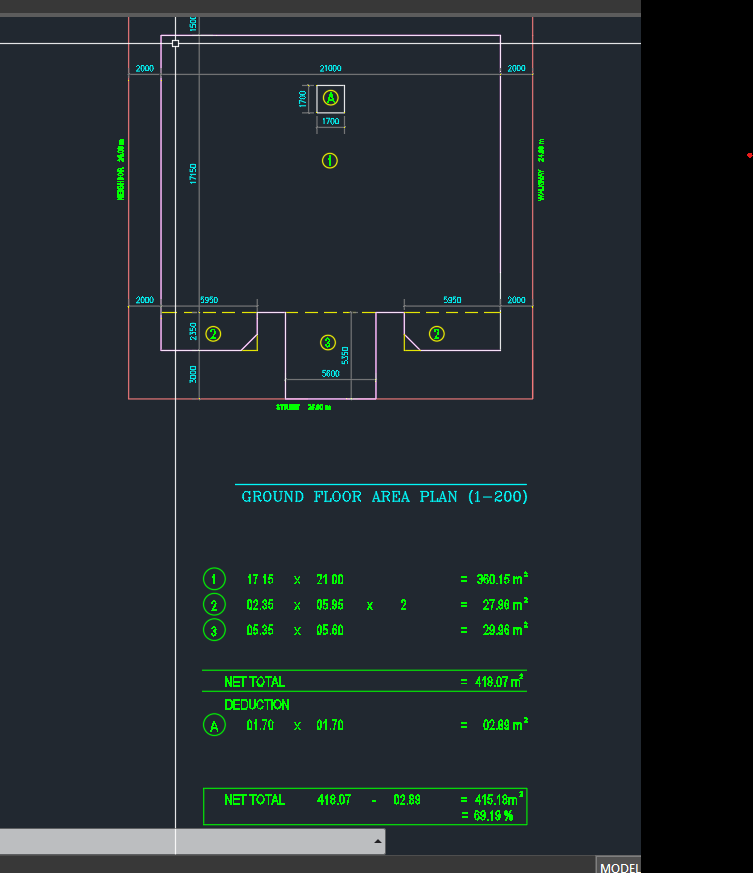Select the 17150 vertical dimension text
The image size is (753, 873).
coord(193,174)
